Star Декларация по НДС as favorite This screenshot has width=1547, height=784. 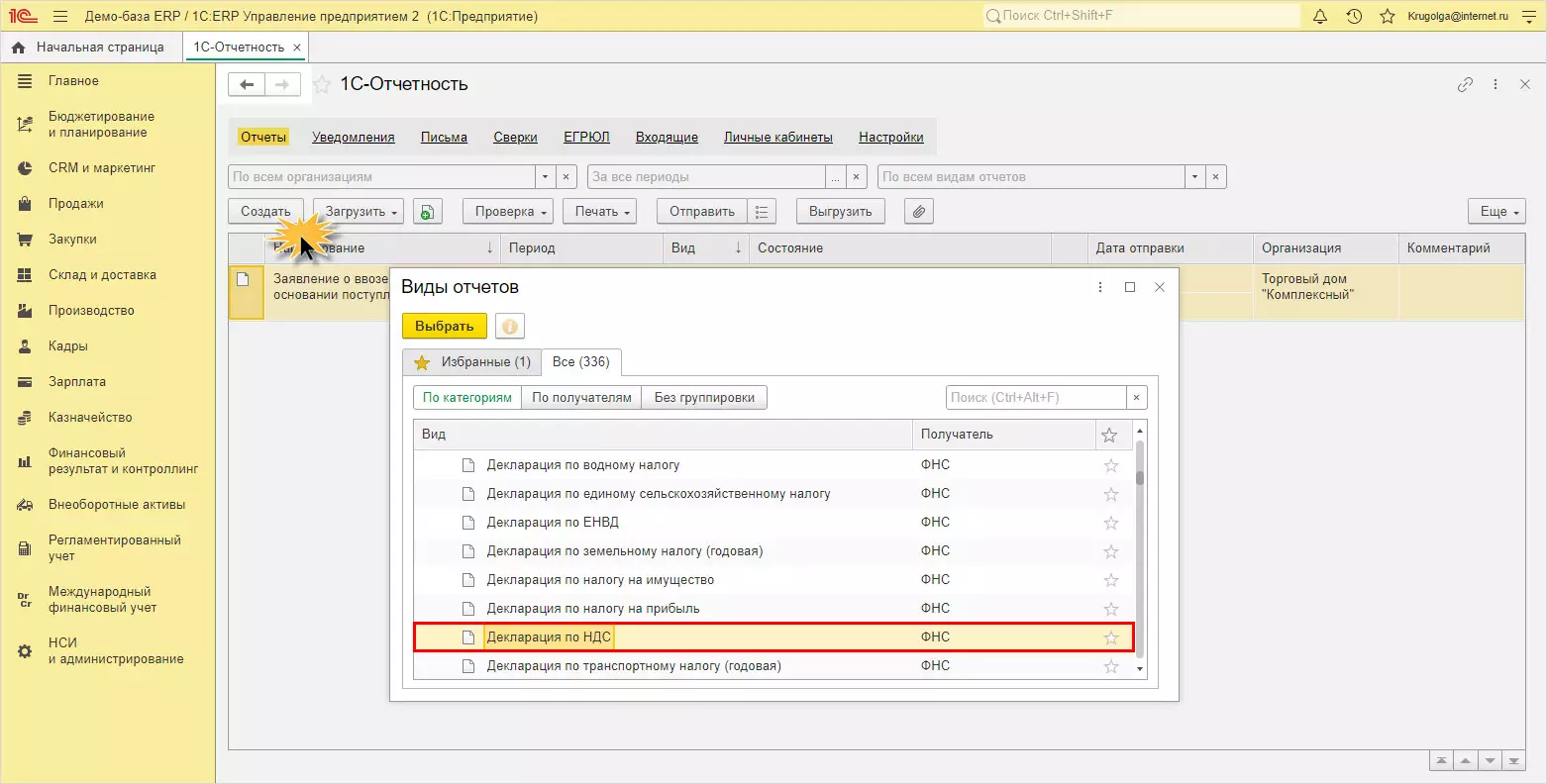point(1110,637)
